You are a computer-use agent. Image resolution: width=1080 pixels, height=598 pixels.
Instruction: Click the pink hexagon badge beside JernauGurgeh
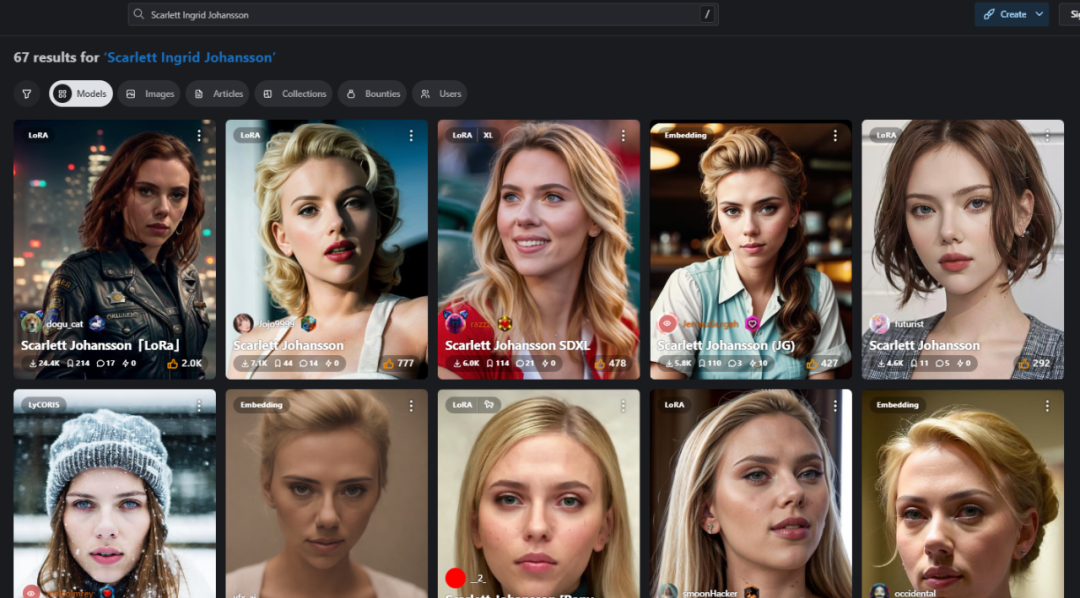pos(752,323)
